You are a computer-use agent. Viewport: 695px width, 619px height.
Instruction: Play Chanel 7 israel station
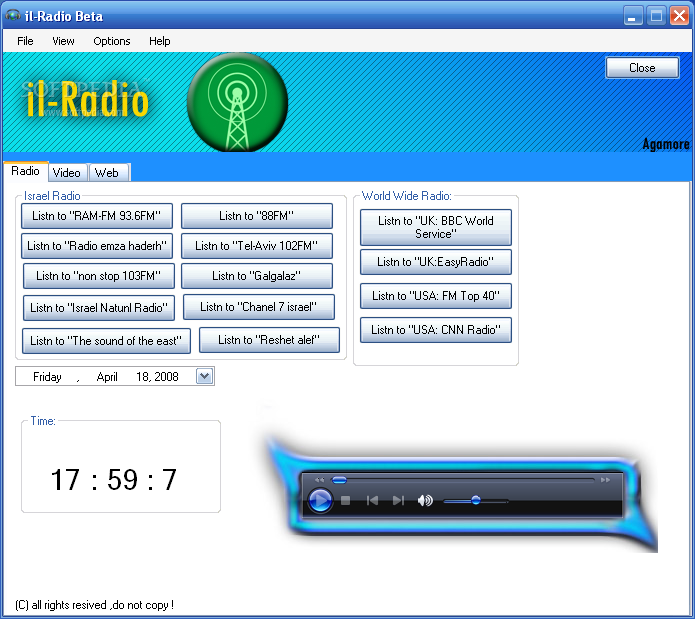tap(258, 307)
